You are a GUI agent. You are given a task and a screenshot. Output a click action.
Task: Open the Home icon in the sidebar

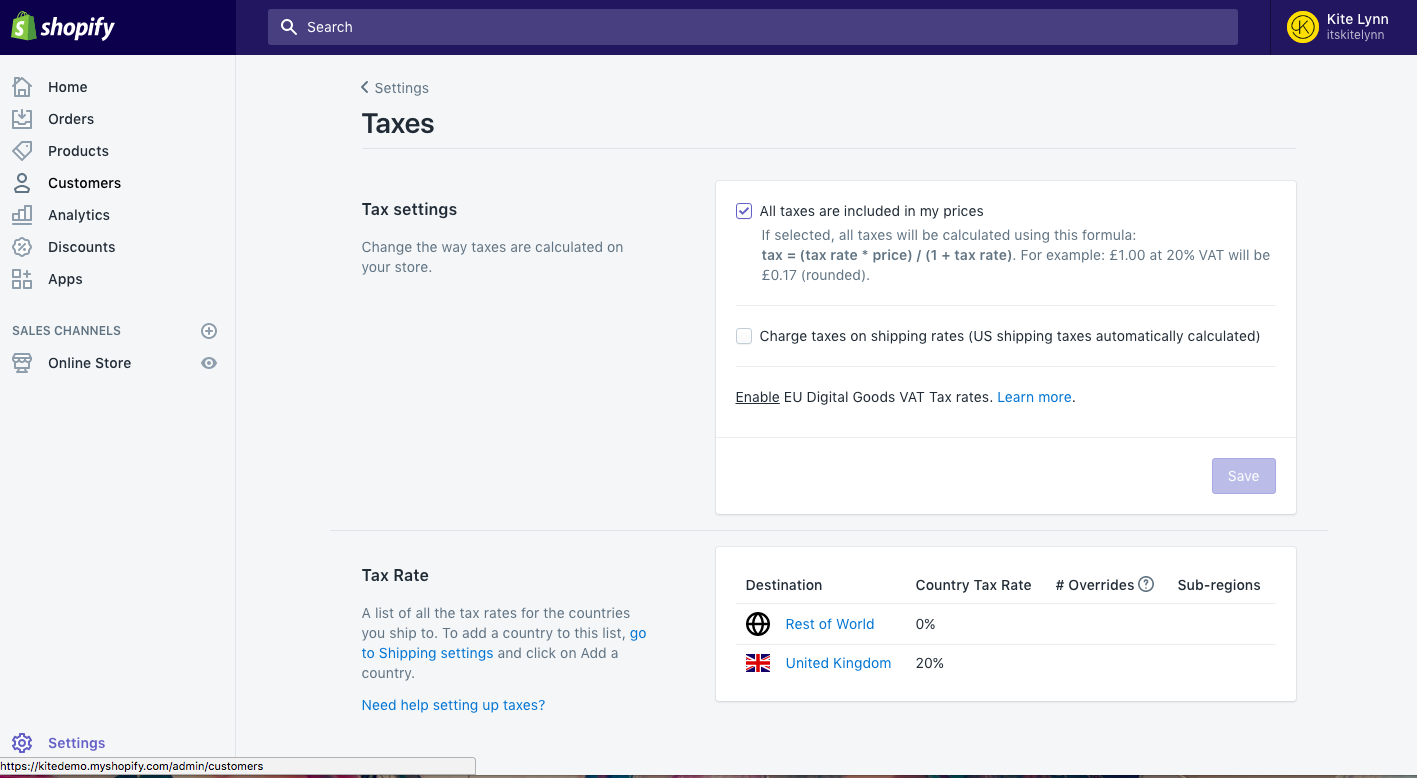(x=22, y=87)
